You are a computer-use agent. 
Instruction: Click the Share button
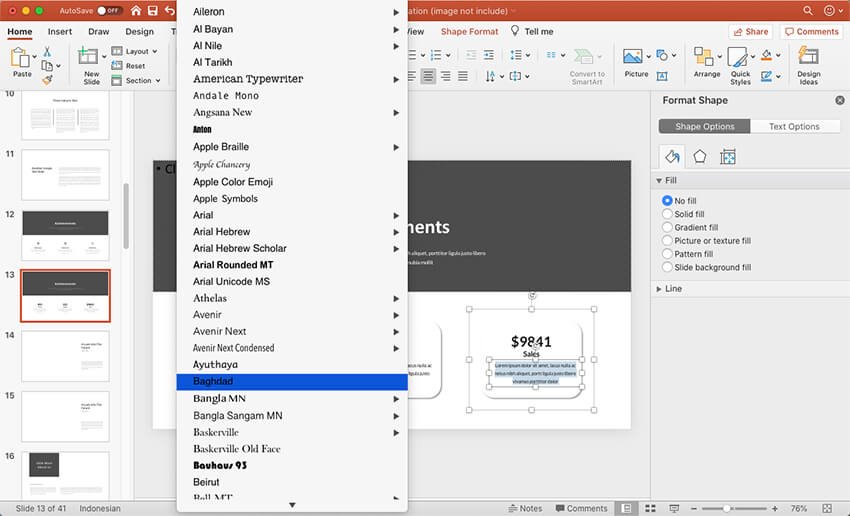pos(751,31)
